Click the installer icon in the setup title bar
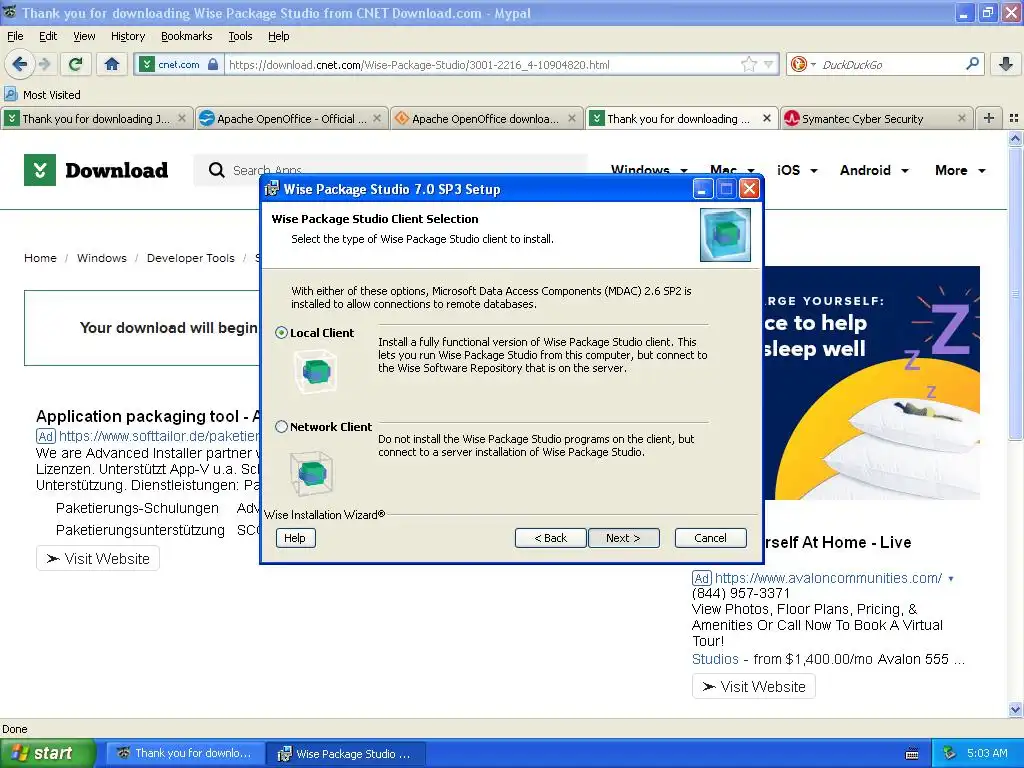 (x=271, y=189)
